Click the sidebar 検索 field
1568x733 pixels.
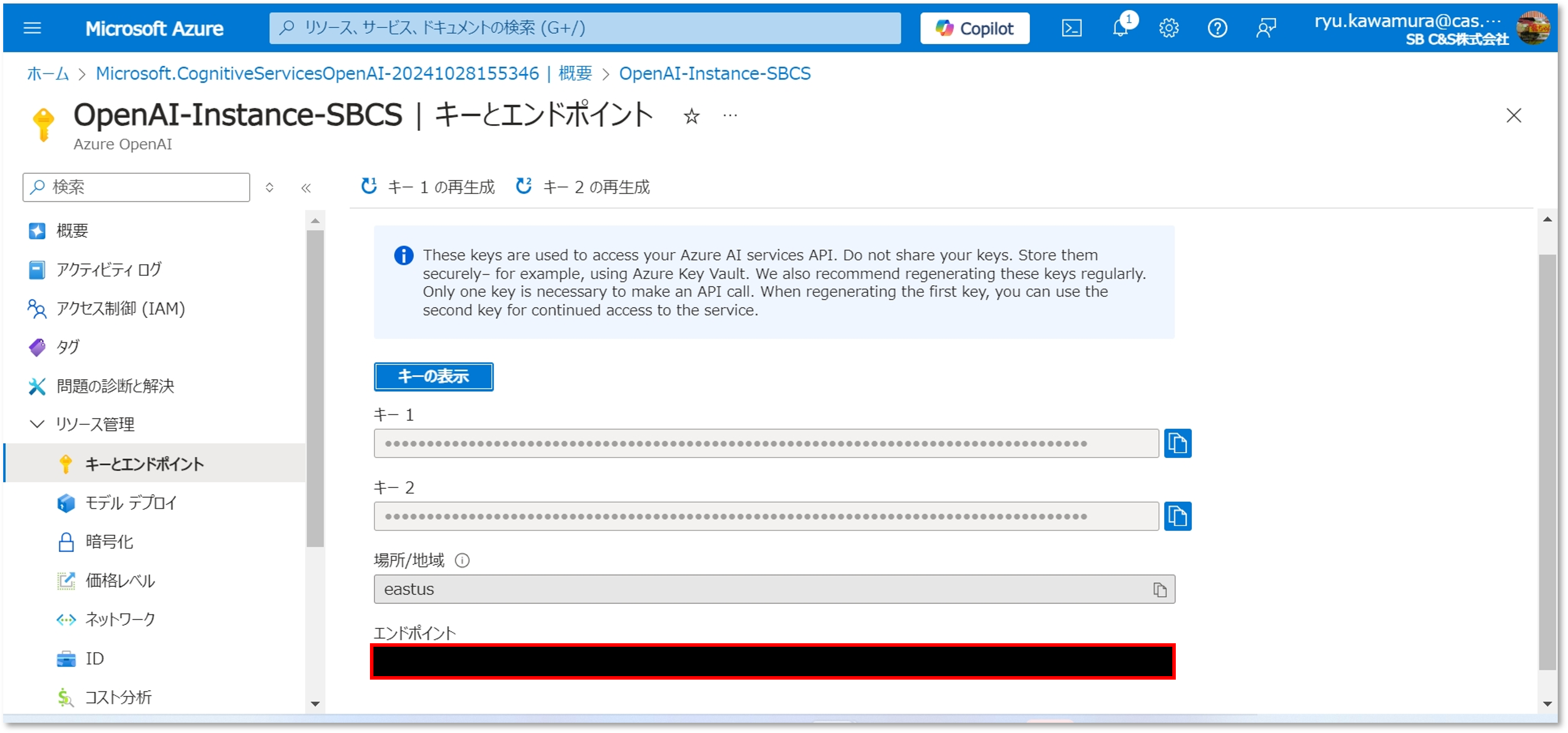(x=136, y=187)
